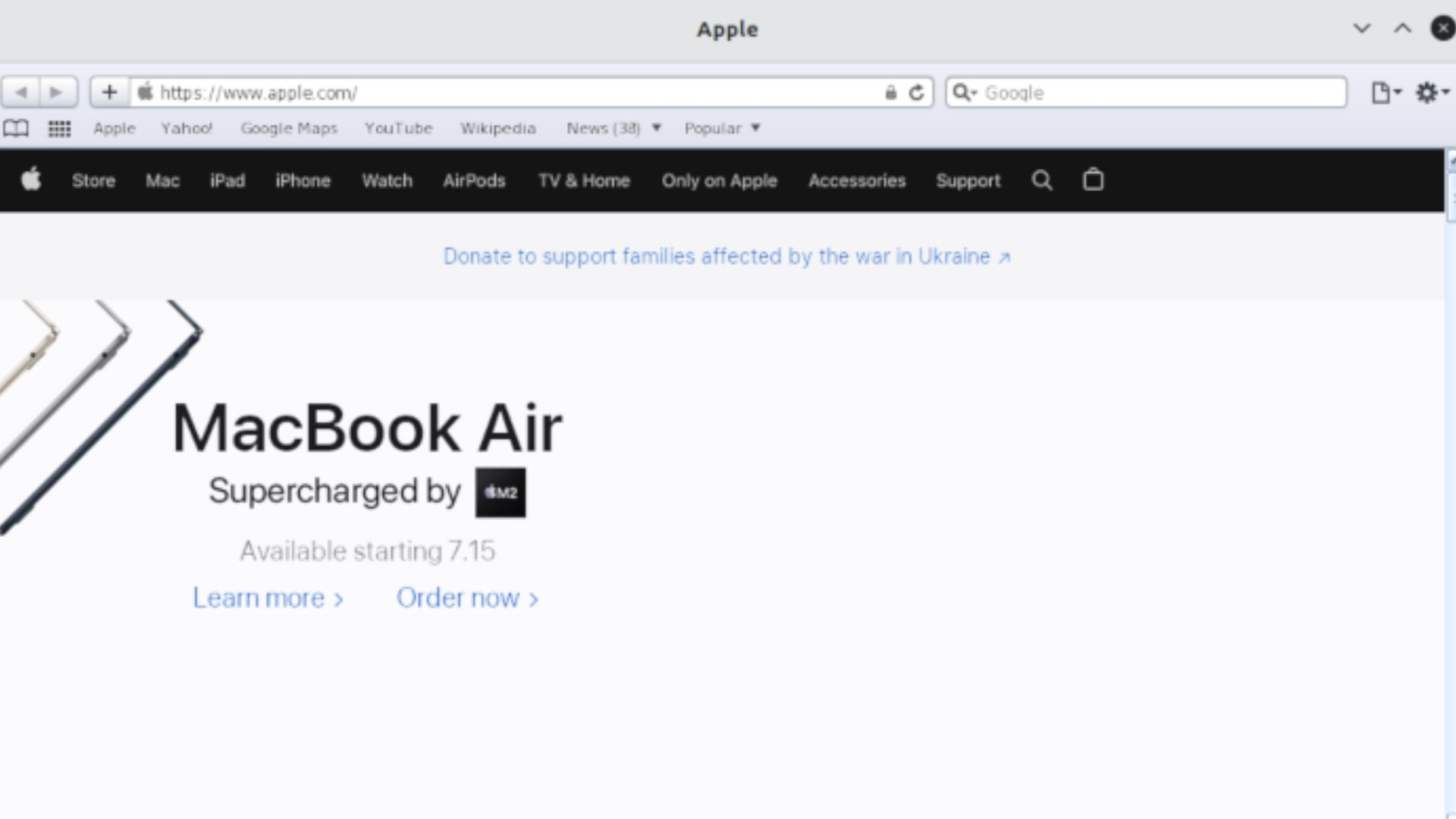
Task: Click the MacBook Air Order now link
Action: pos(467,598)
